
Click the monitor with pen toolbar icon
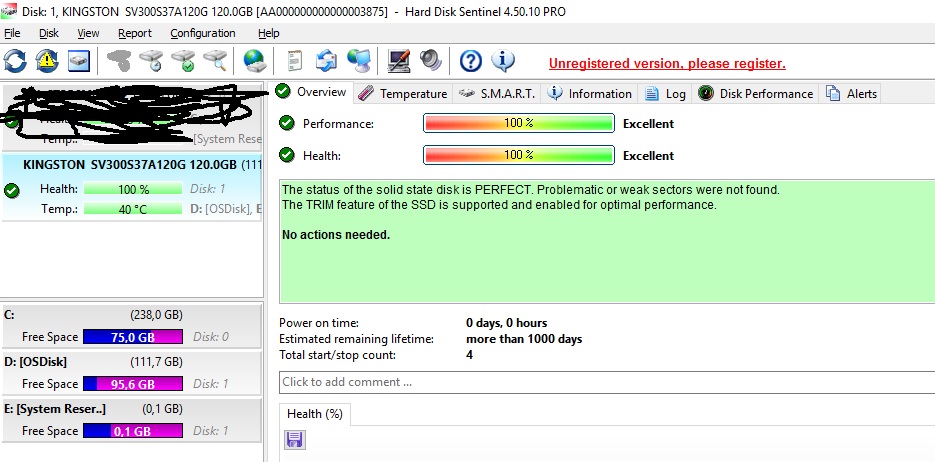point(399,61)
